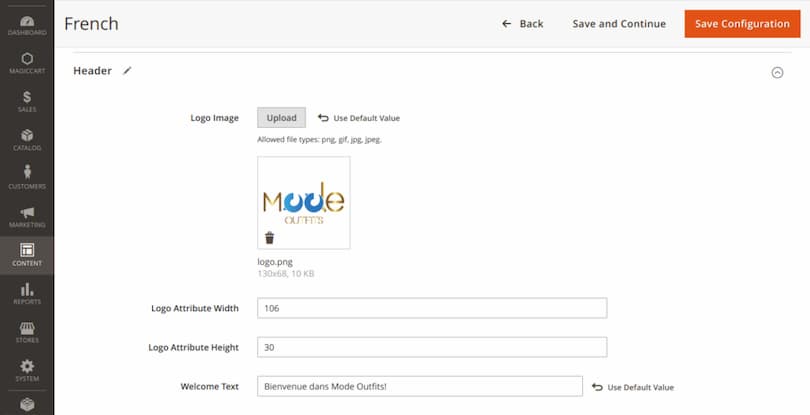The image size is (810, 415).
Task: Click Upload for Logo Image
Action: point(281,118)
